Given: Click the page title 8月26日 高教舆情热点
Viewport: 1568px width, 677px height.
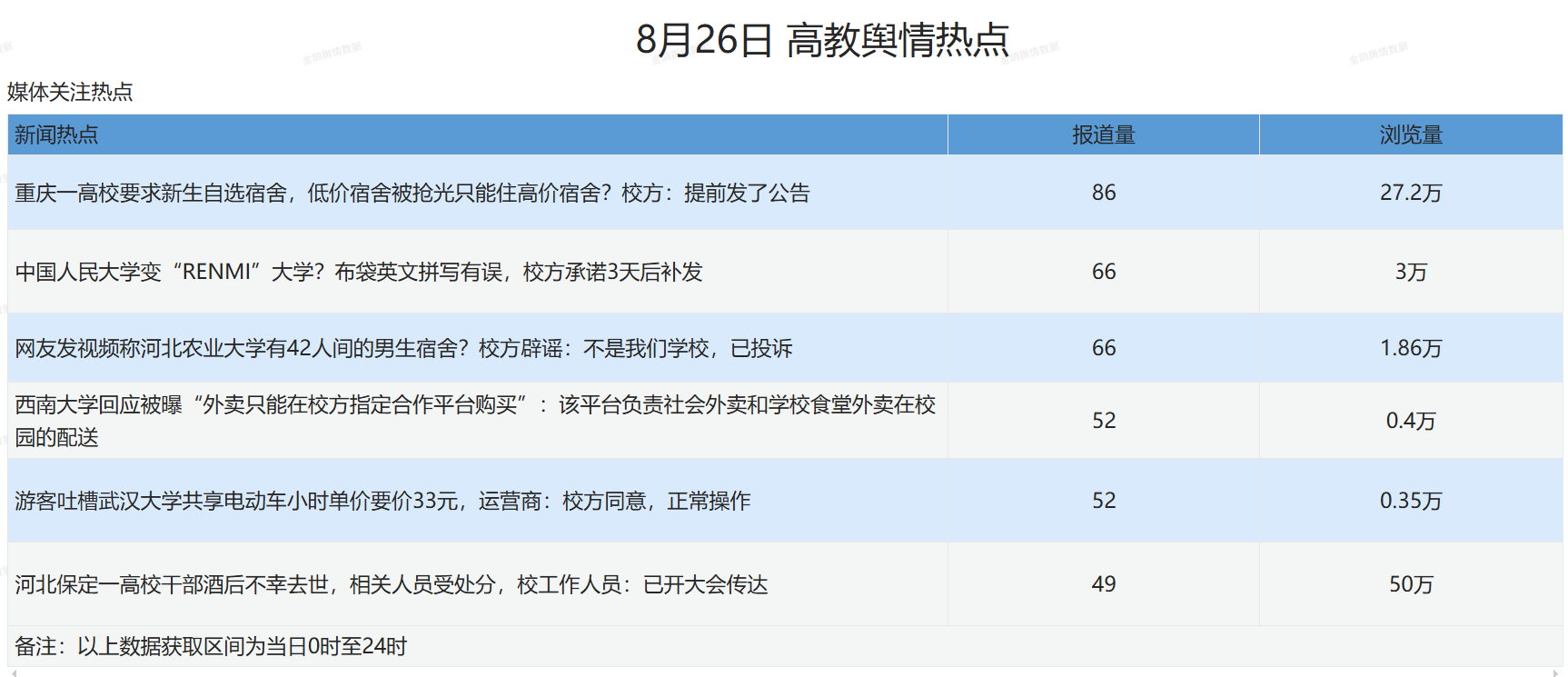Looking at the screenshot, I should (x=822, y=40).
